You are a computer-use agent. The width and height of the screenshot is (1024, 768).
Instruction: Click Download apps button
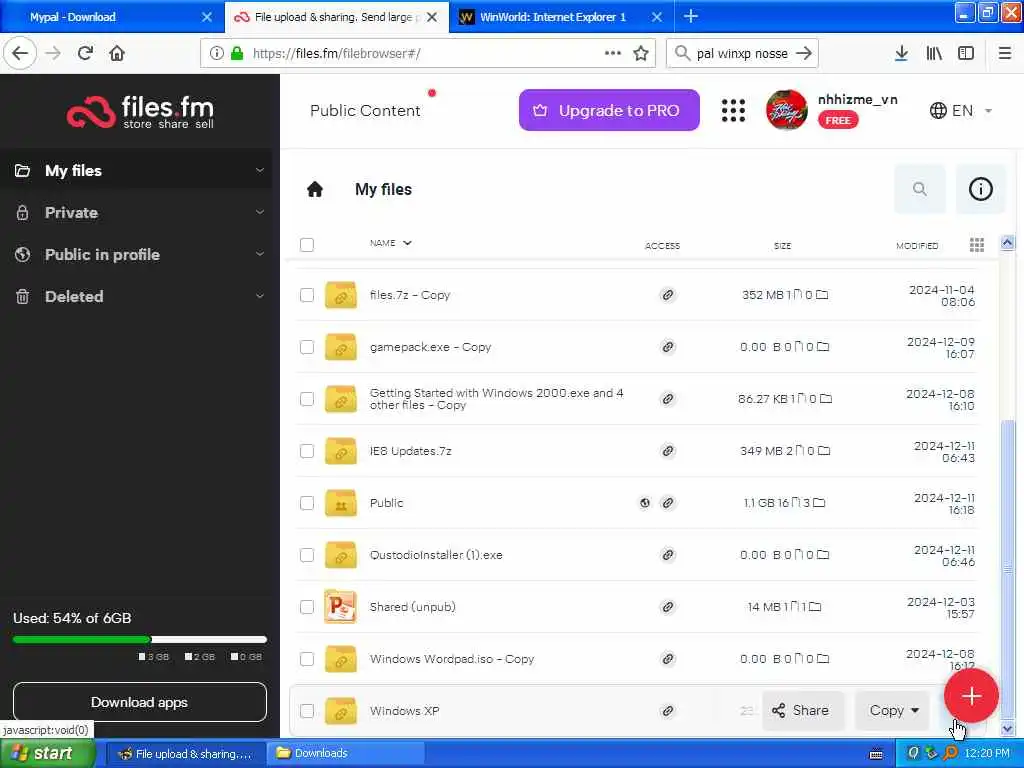tap(140, 702)
